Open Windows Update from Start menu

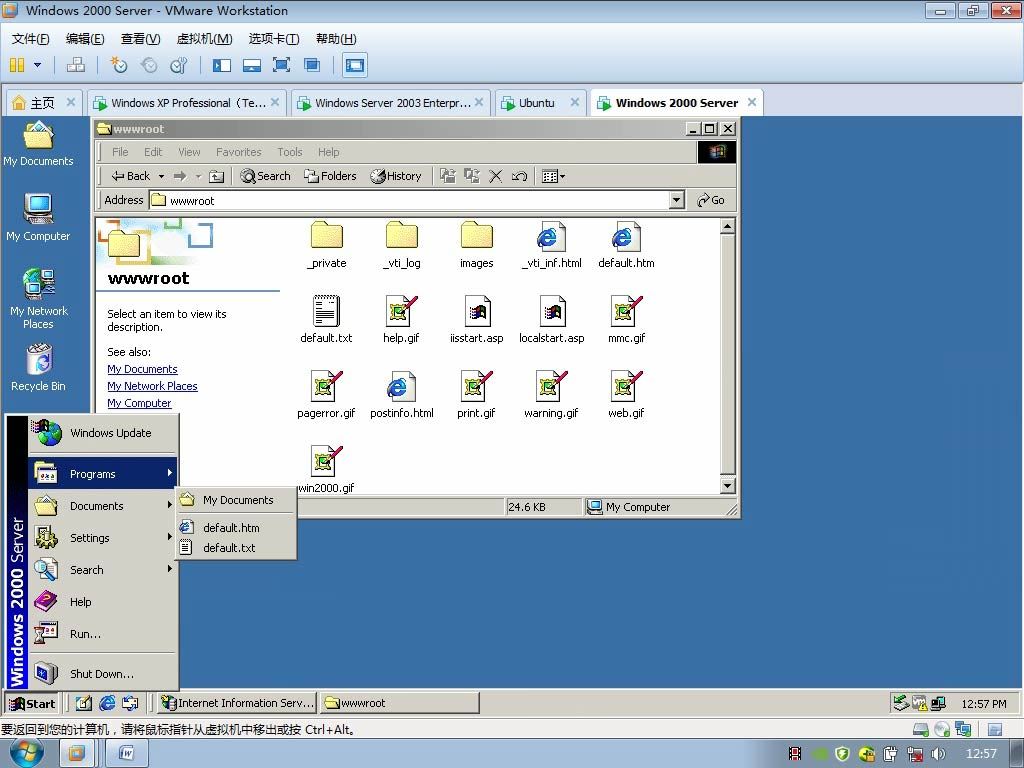[x=103, y=432]
